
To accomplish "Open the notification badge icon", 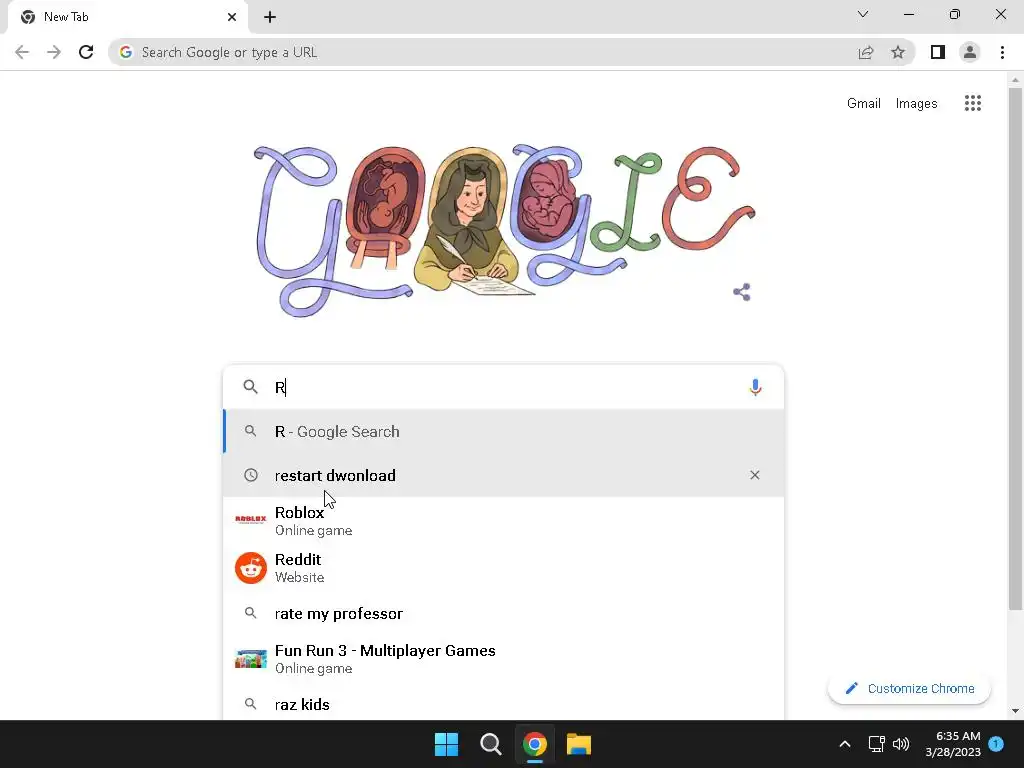I will pos(996,744).
